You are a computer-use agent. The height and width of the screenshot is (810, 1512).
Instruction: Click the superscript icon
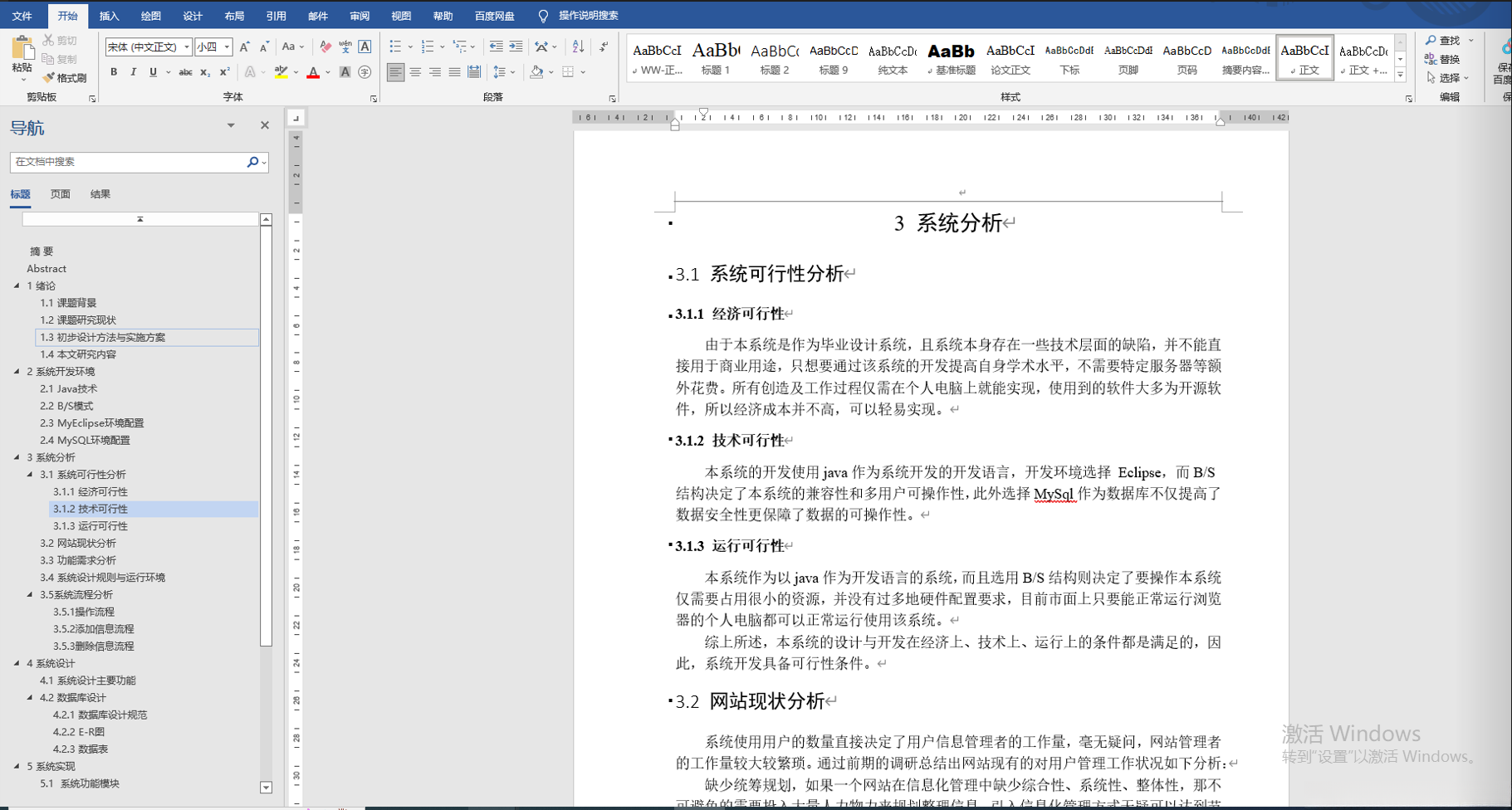tap(223, 73)
